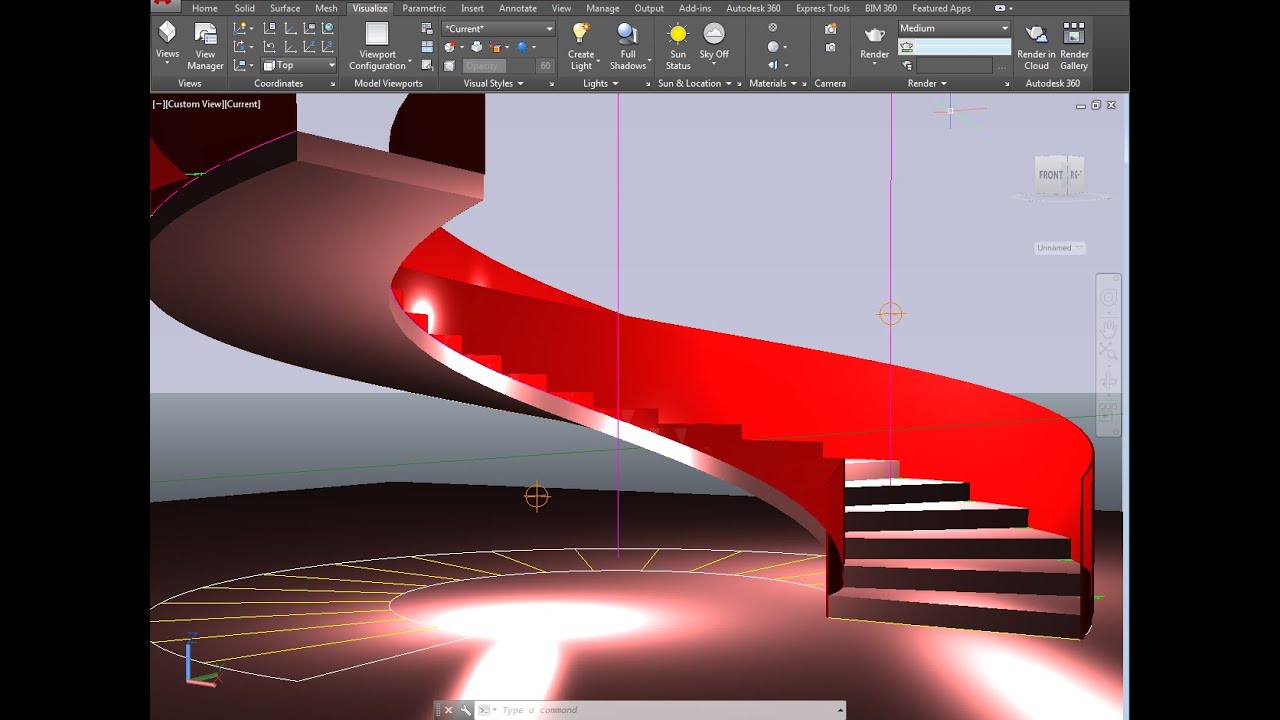Open the Annotate ribbon tab
The image size is (1280, 720).
coord(518,8)
